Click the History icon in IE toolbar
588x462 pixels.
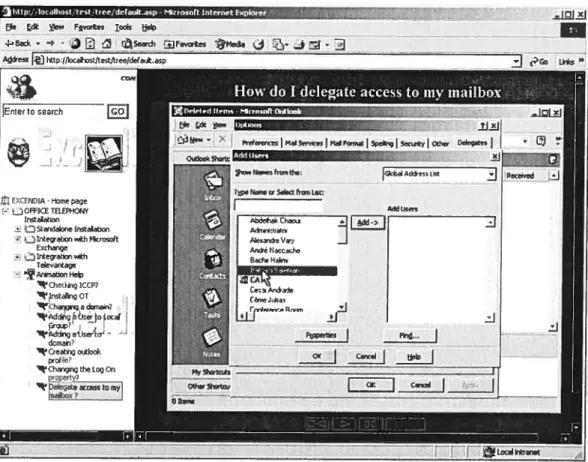258,45
